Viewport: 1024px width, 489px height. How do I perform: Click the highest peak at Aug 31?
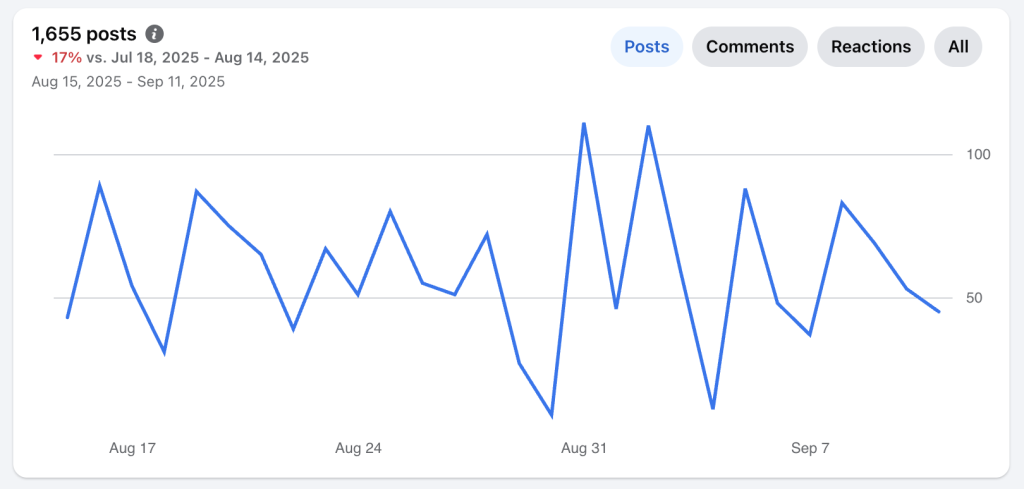tap(583, 124)
